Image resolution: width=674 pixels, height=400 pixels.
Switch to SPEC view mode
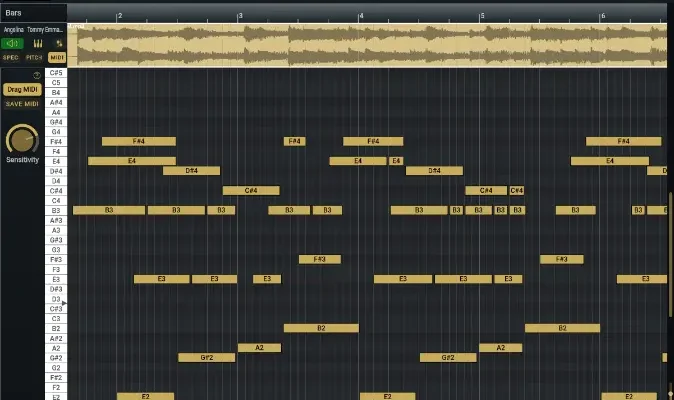tap(11, 58)
